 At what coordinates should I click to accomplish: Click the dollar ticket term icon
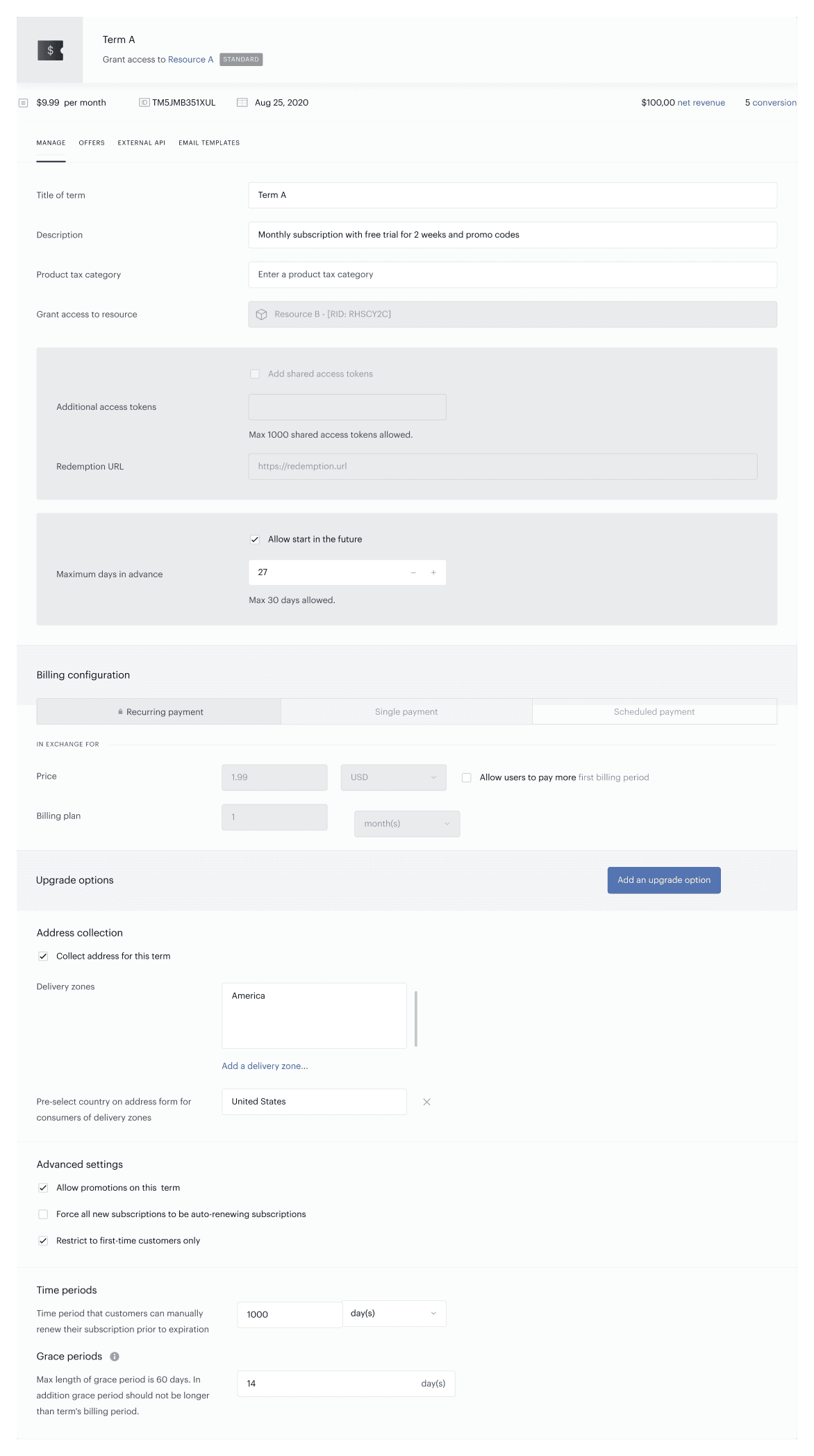(x=50, y=50)
